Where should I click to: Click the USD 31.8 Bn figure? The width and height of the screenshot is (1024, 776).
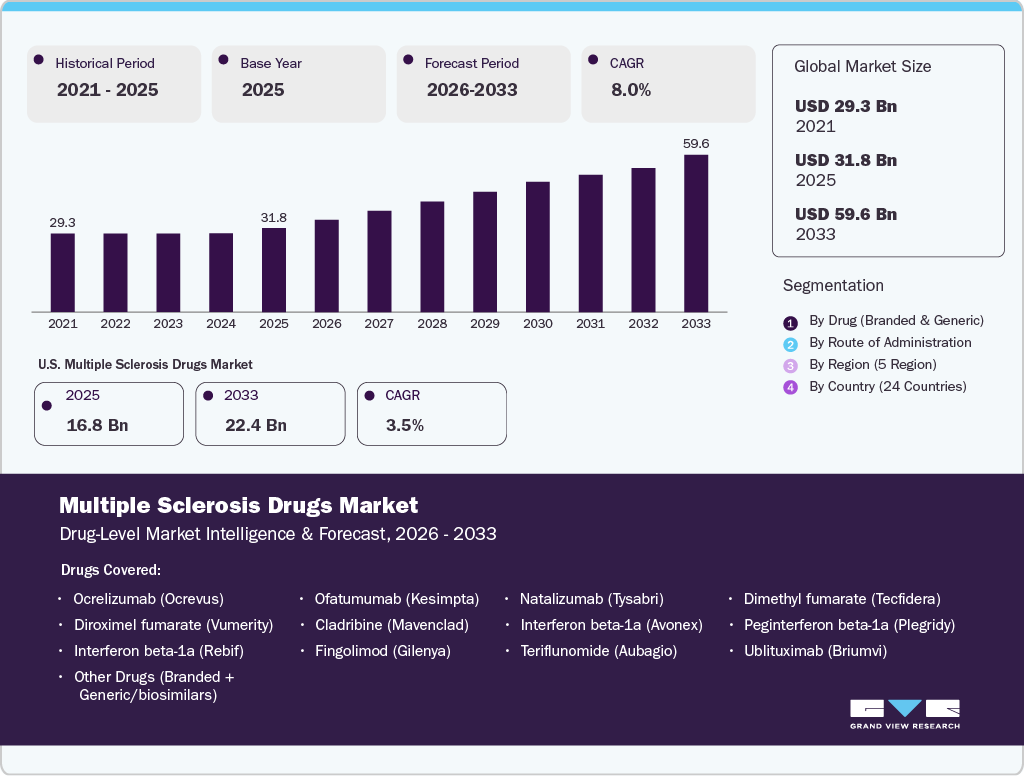[846, 160]
